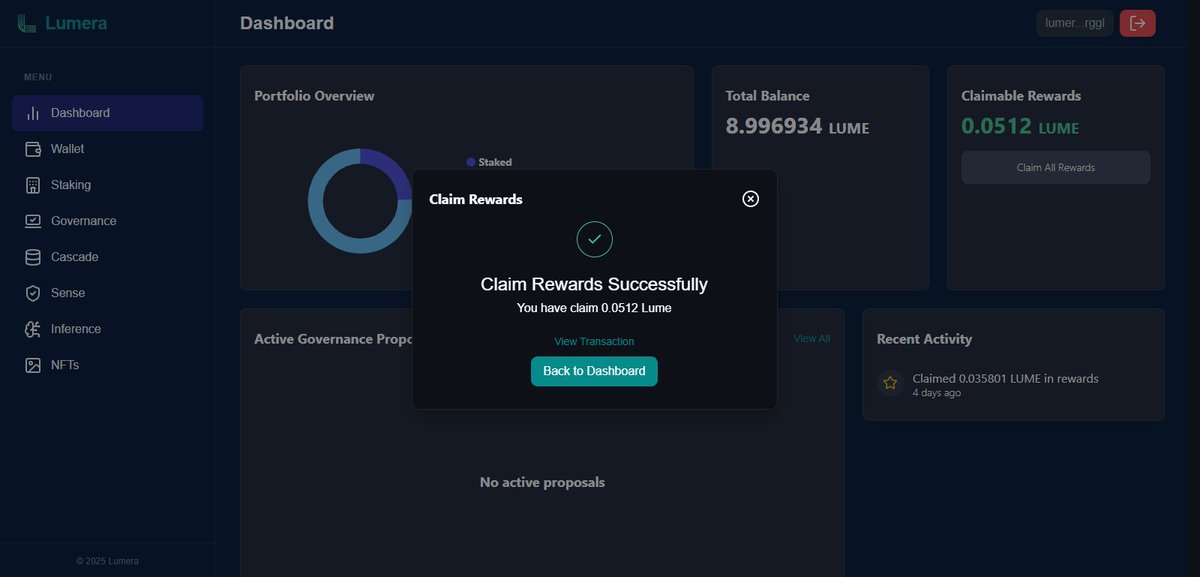Image resolution: width=1200 pixels, height=577 pixels.
Task: Click the red logout icon button
Action: point(1137,23)
